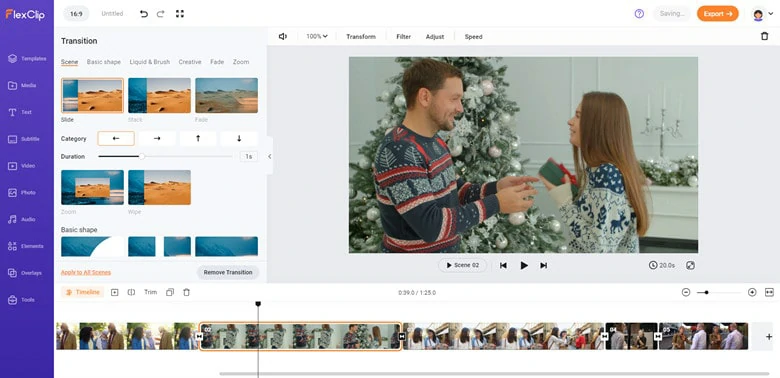Click the timeline horizontal scrollbar
This screenshot has width=780, height=378.
tap(494, 374)
